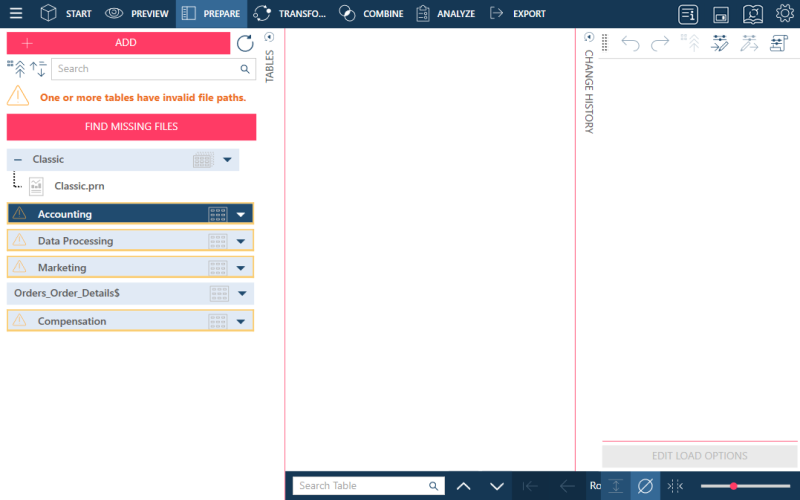Toggle the row height button
Screen dimensions: 800x500
(616, 486)
